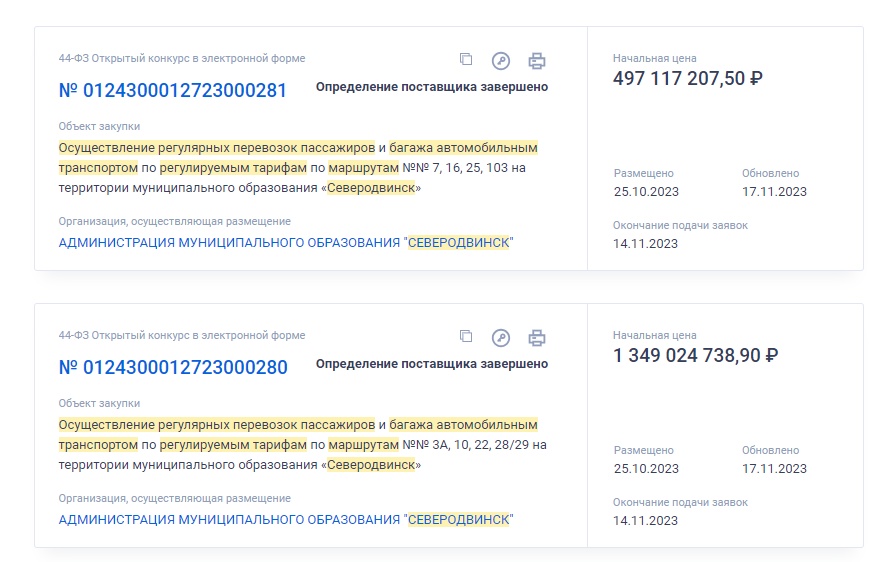Select description text about routes 7, 16, 25, 103

298,168
